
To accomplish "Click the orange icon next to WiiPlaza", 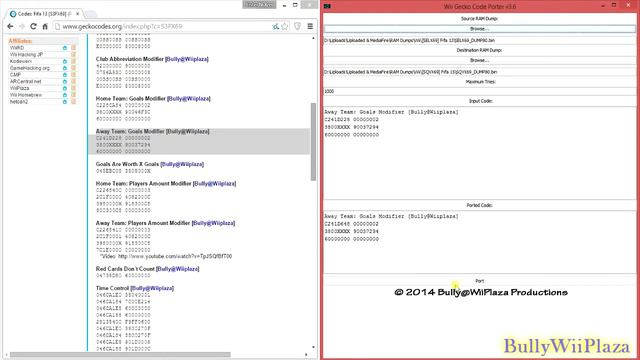I will (73, 88).
